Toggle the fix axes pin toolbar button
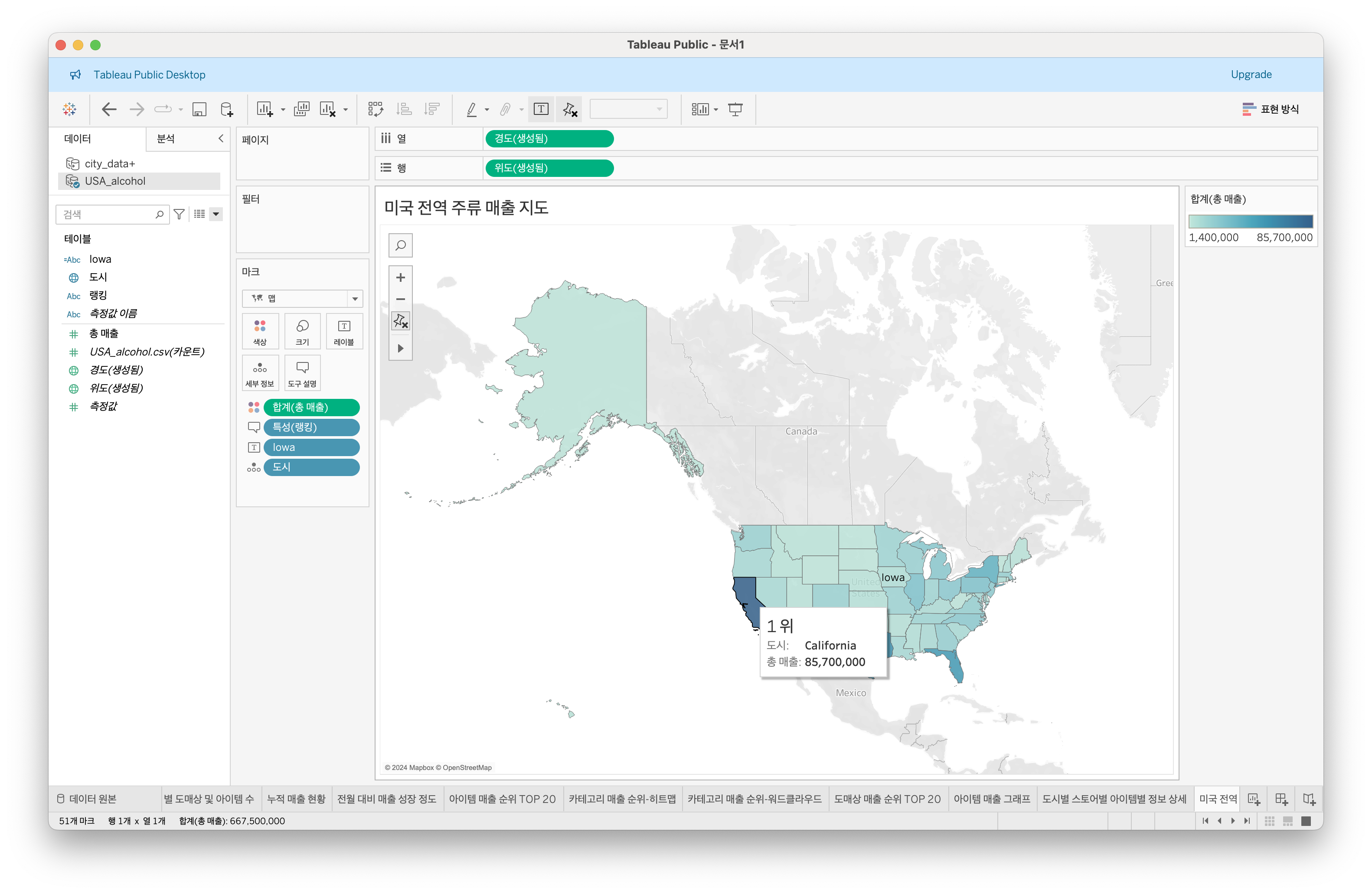 pyautogui.click(x=569, y=109)
